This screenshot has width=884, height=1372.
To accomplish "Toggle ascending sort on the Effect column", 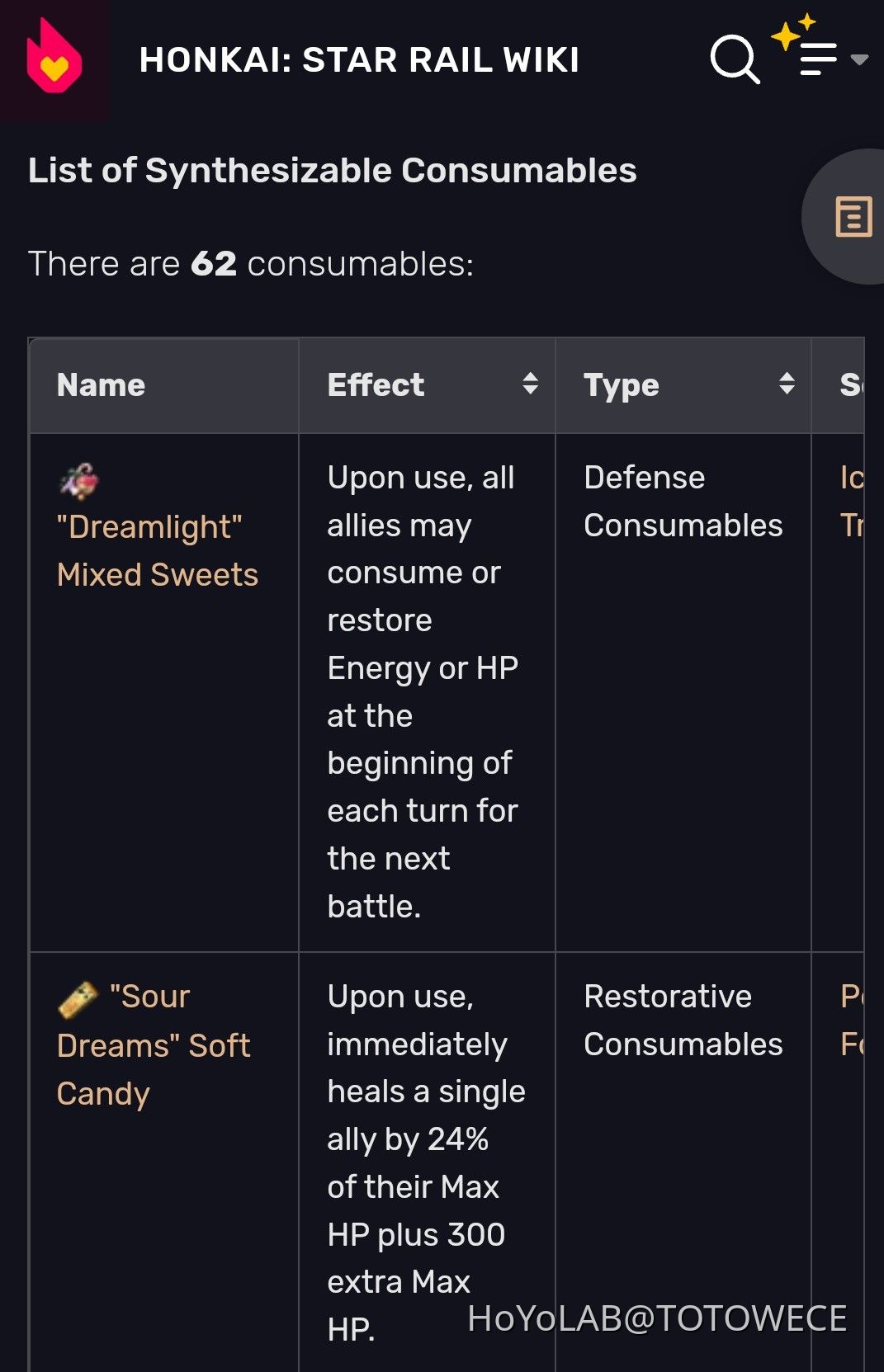I will point(529,378).
